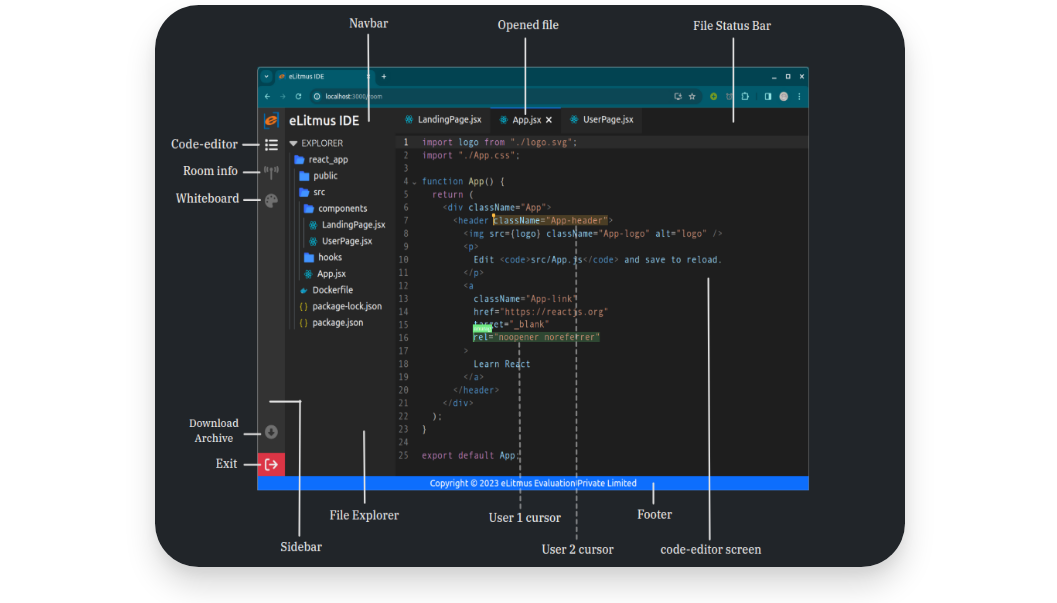Open the Room info antenna icon

(x=271, y=173)
